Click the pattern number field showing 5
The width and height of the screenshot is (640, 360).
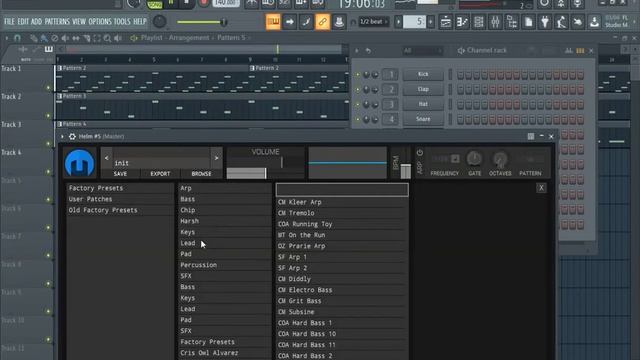(x=414, y=22)
